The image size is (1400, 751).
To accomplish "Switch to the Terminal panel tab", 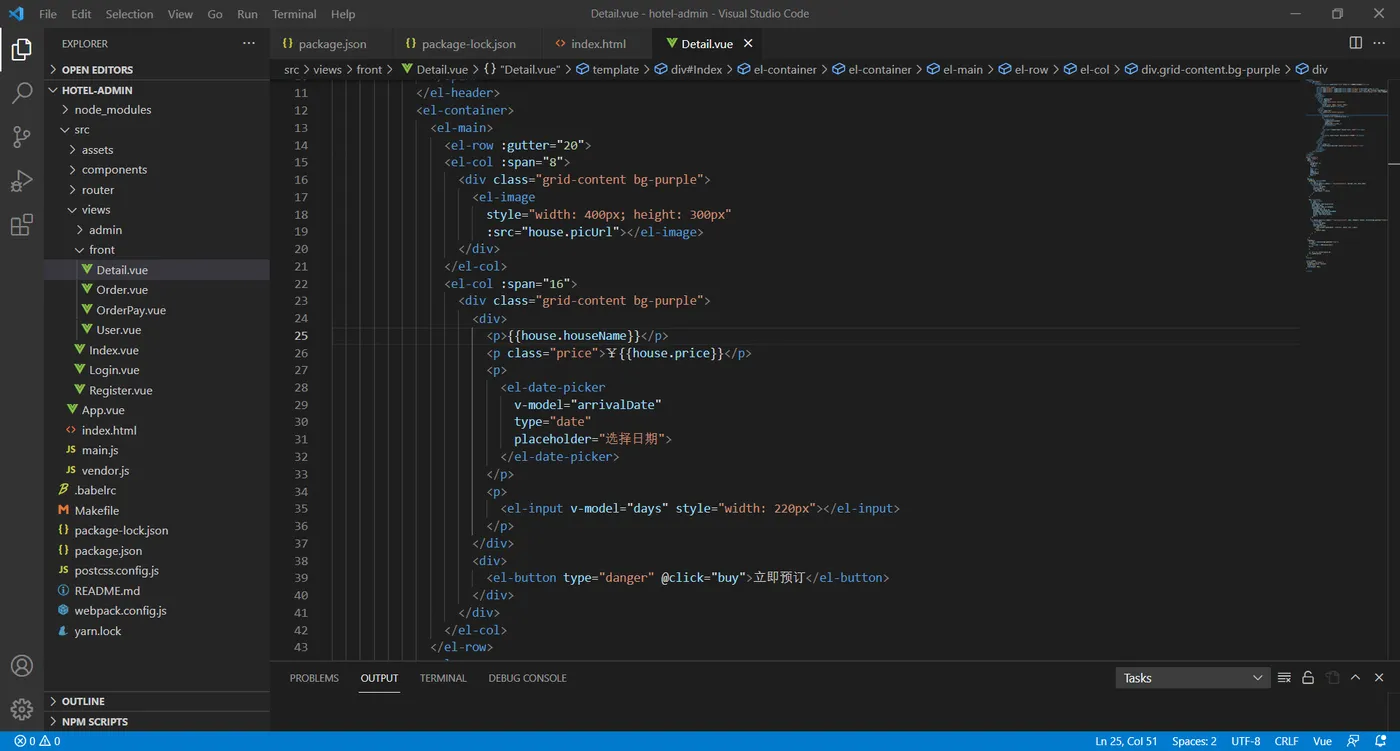I will (x=443, y=678).
